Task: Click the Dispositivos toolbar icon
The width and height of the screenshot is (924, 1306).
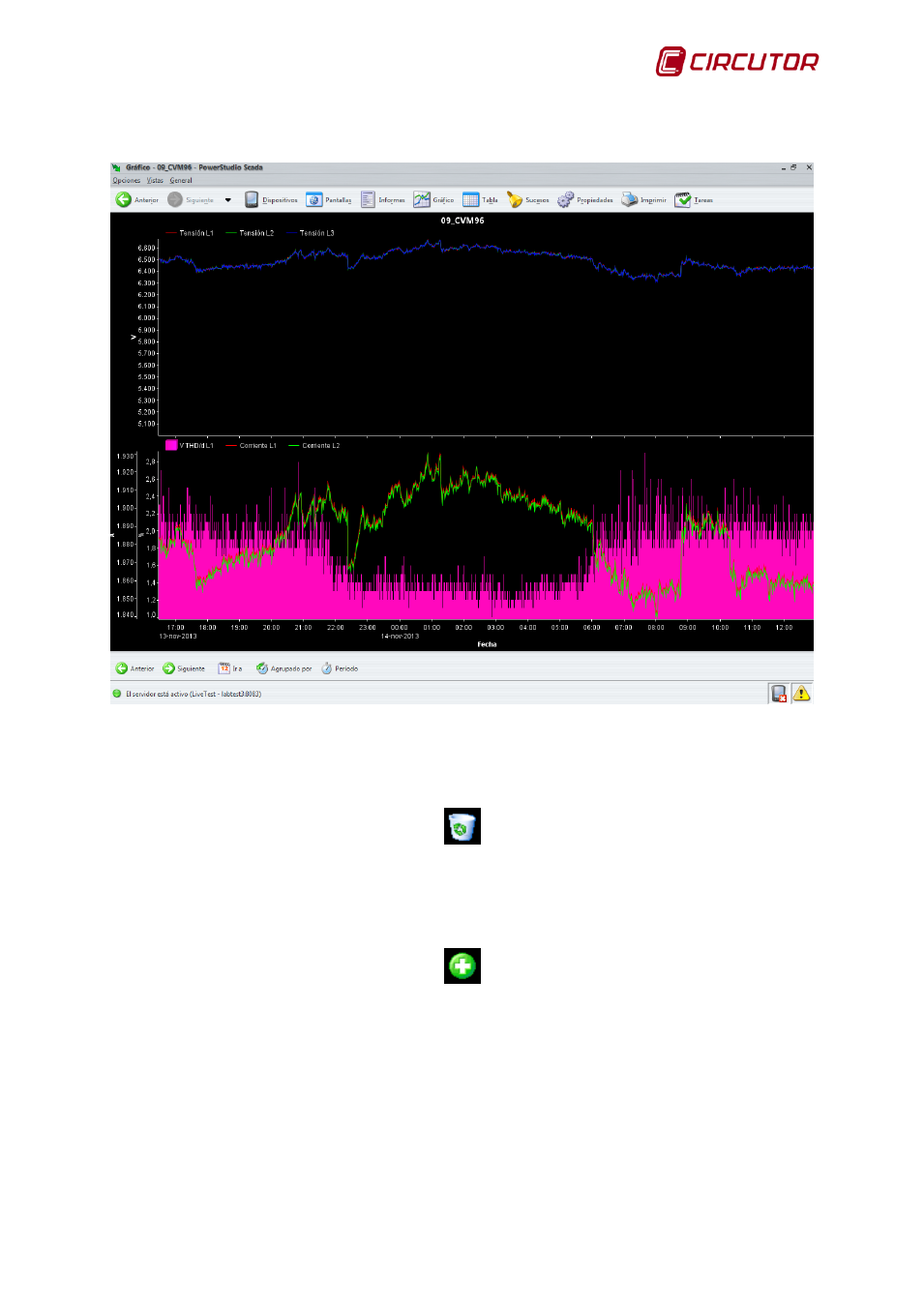Action: [252, 200]
